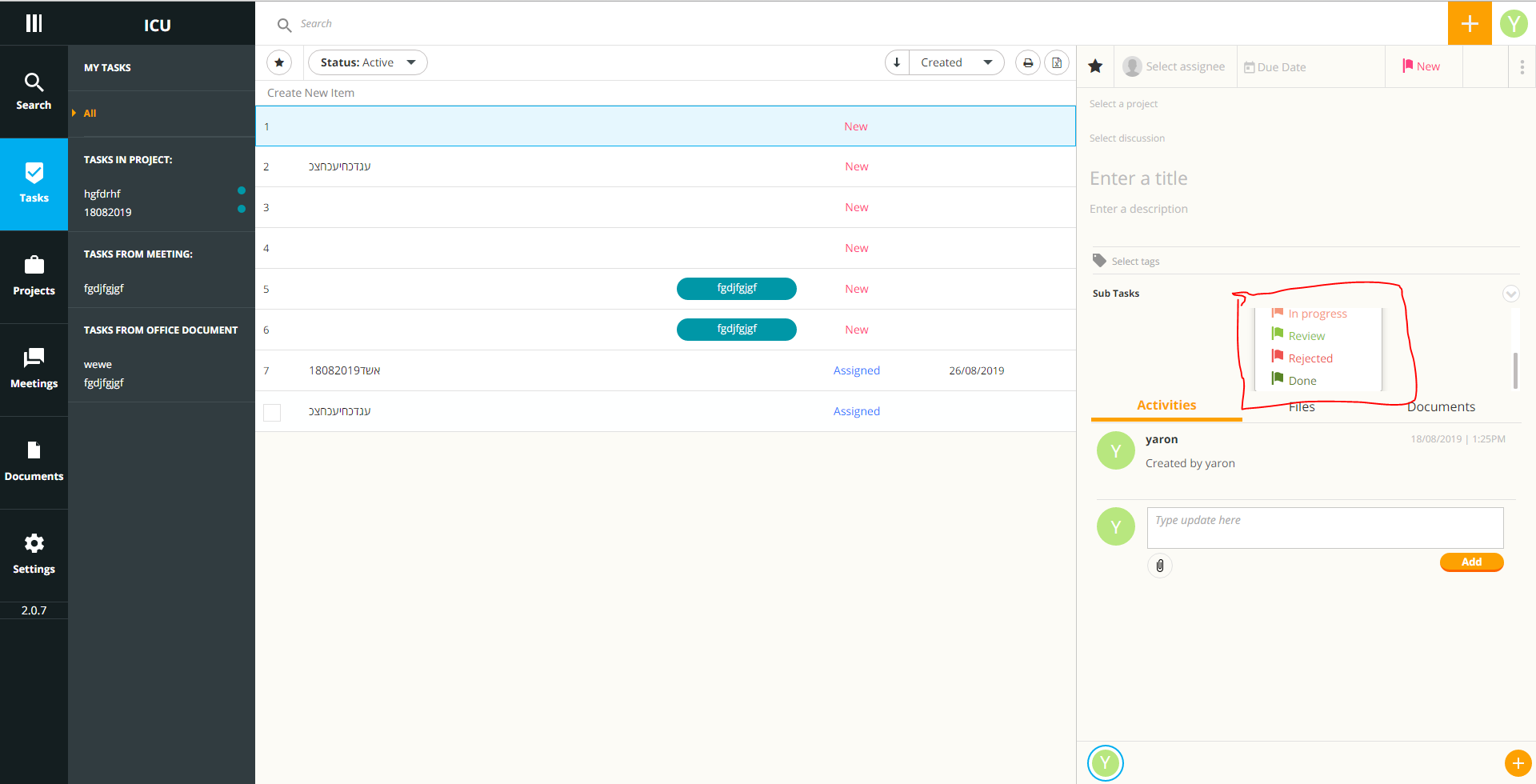1536x784 pixels.
Task: Open the Documents section from sidebar
Action: [x=34, y=462]
